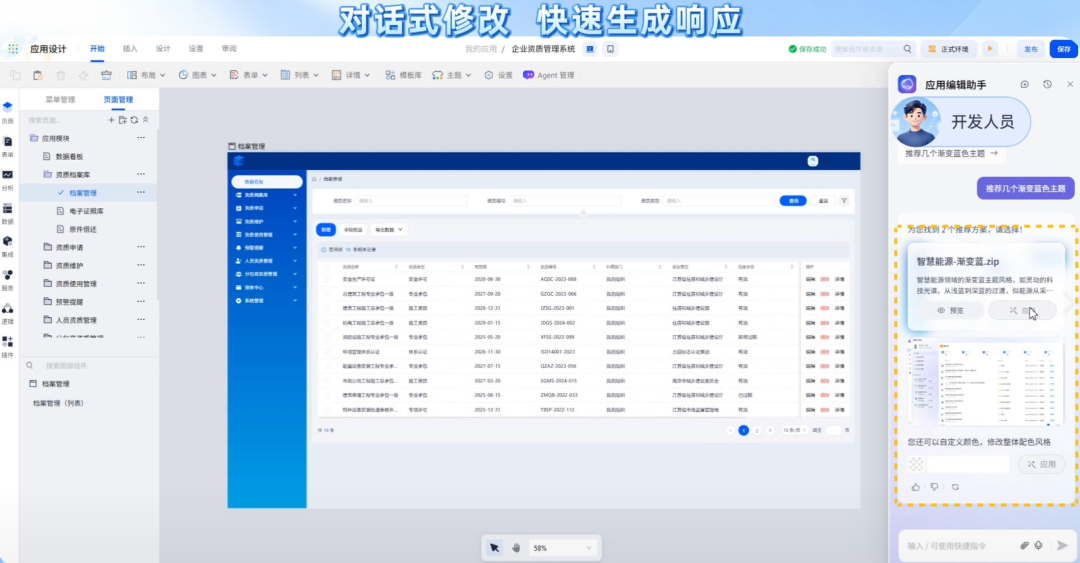Select the 表单 sidebar icon

(8, 146)
